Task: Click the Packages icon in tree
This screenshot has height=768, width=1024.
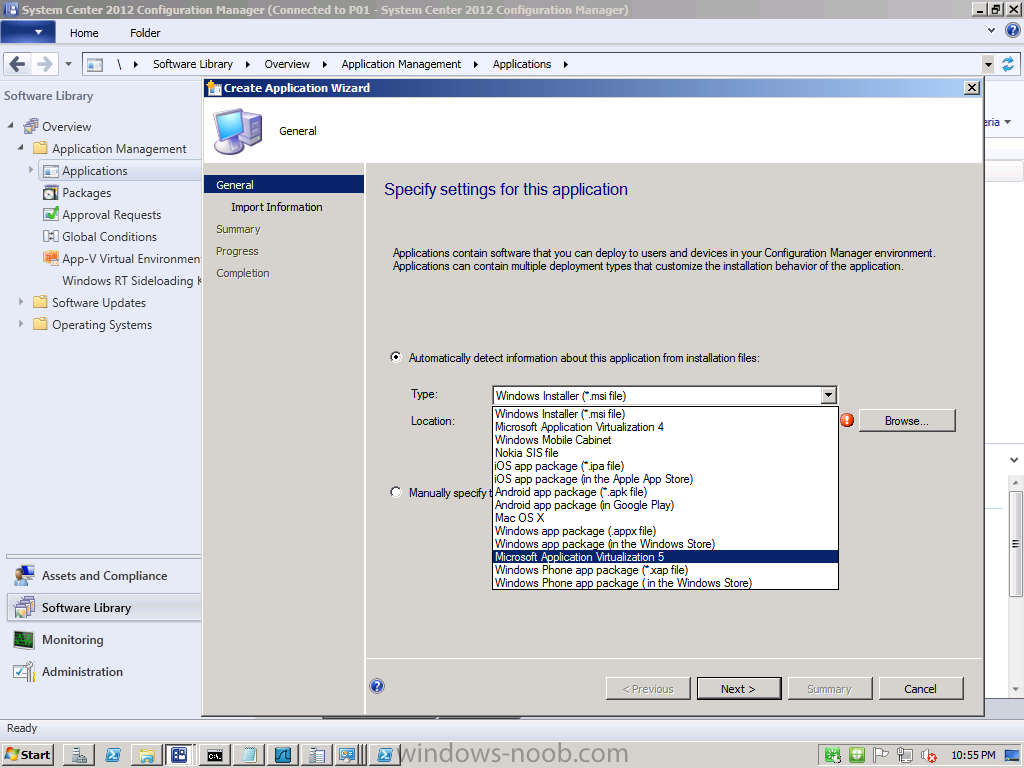Action: pos(51,193)
